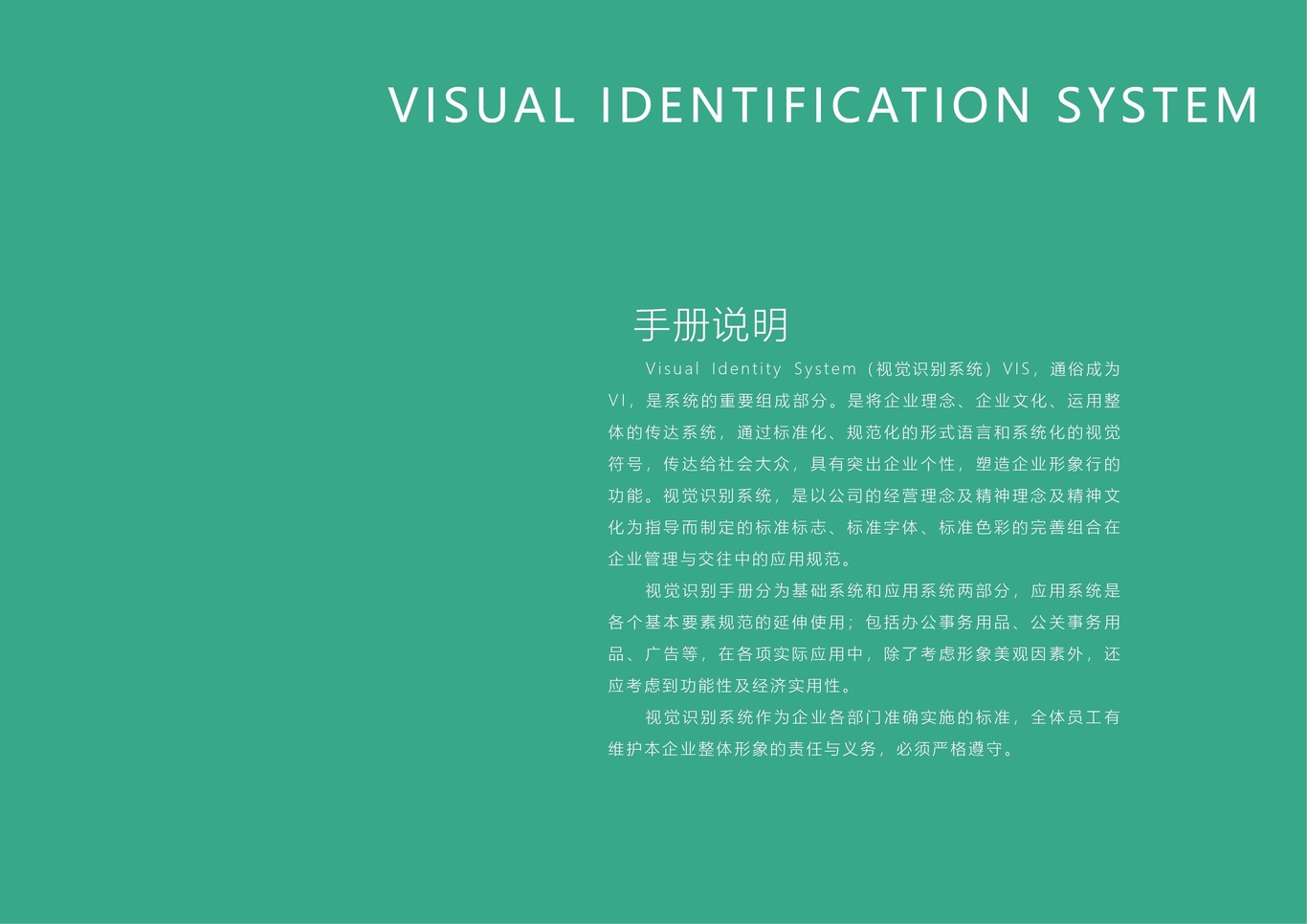Click the line starting "符号，传达给社会大众"
Viewport: 1307px width, 924px height.
pyautogui.click(x=864, y=464)
